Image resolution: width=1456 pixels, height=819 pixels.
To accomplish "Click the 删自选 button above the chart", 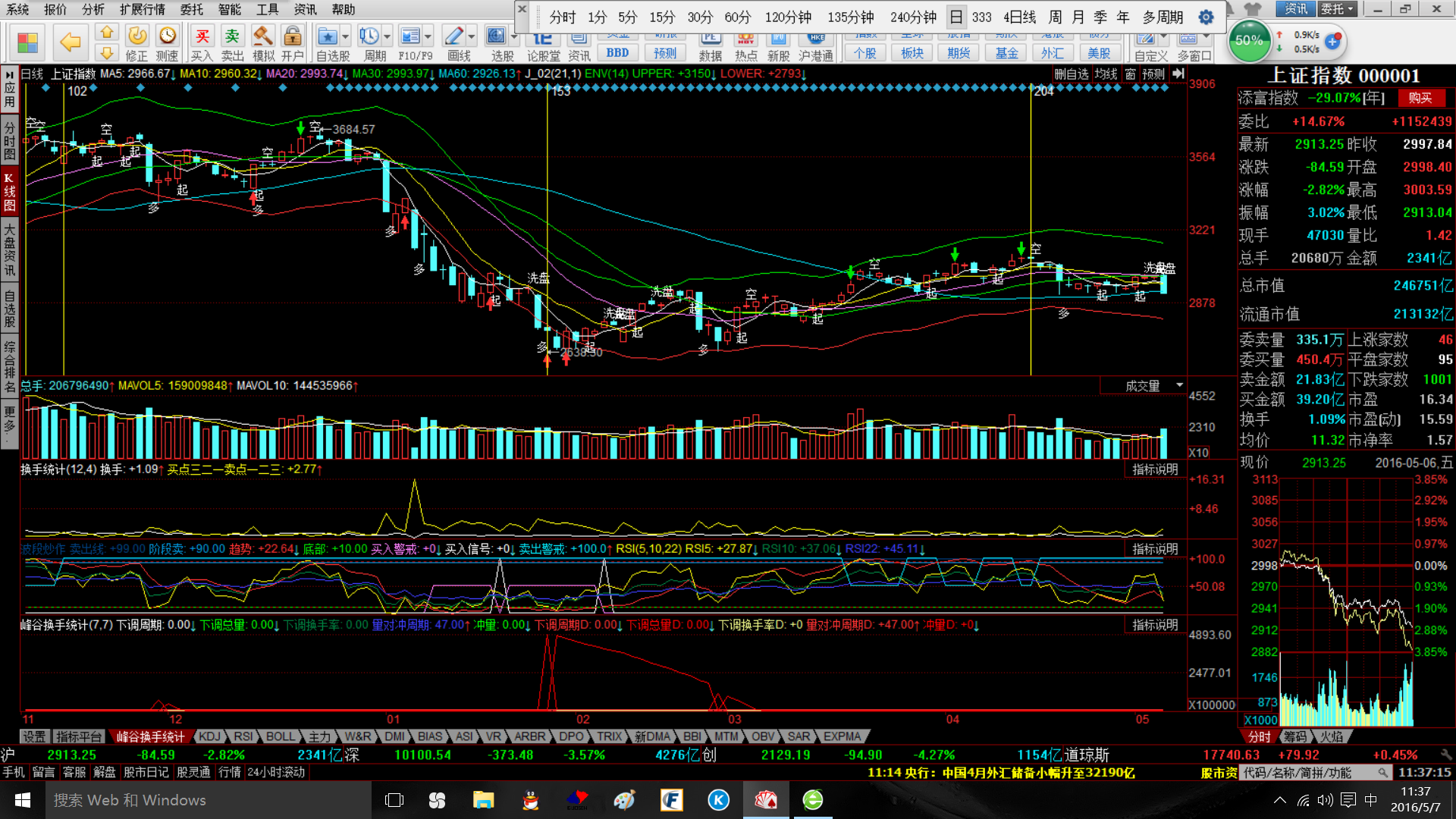I will [x=1071, y=74].
